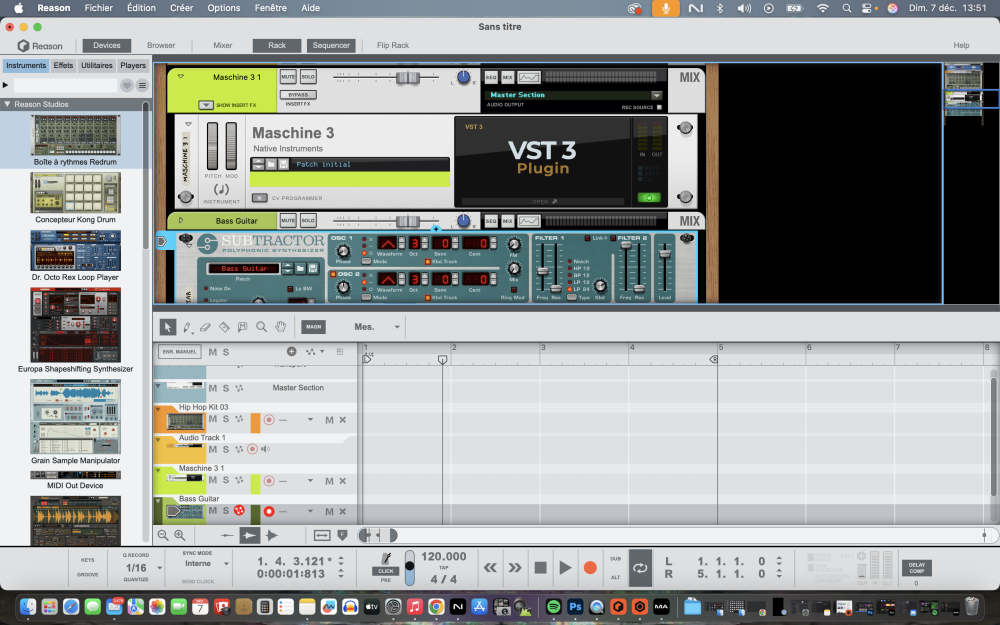Click the rewind button in transport
Image resolution: width=1000 pixels, height=625 pixels.
pos(490,567)
